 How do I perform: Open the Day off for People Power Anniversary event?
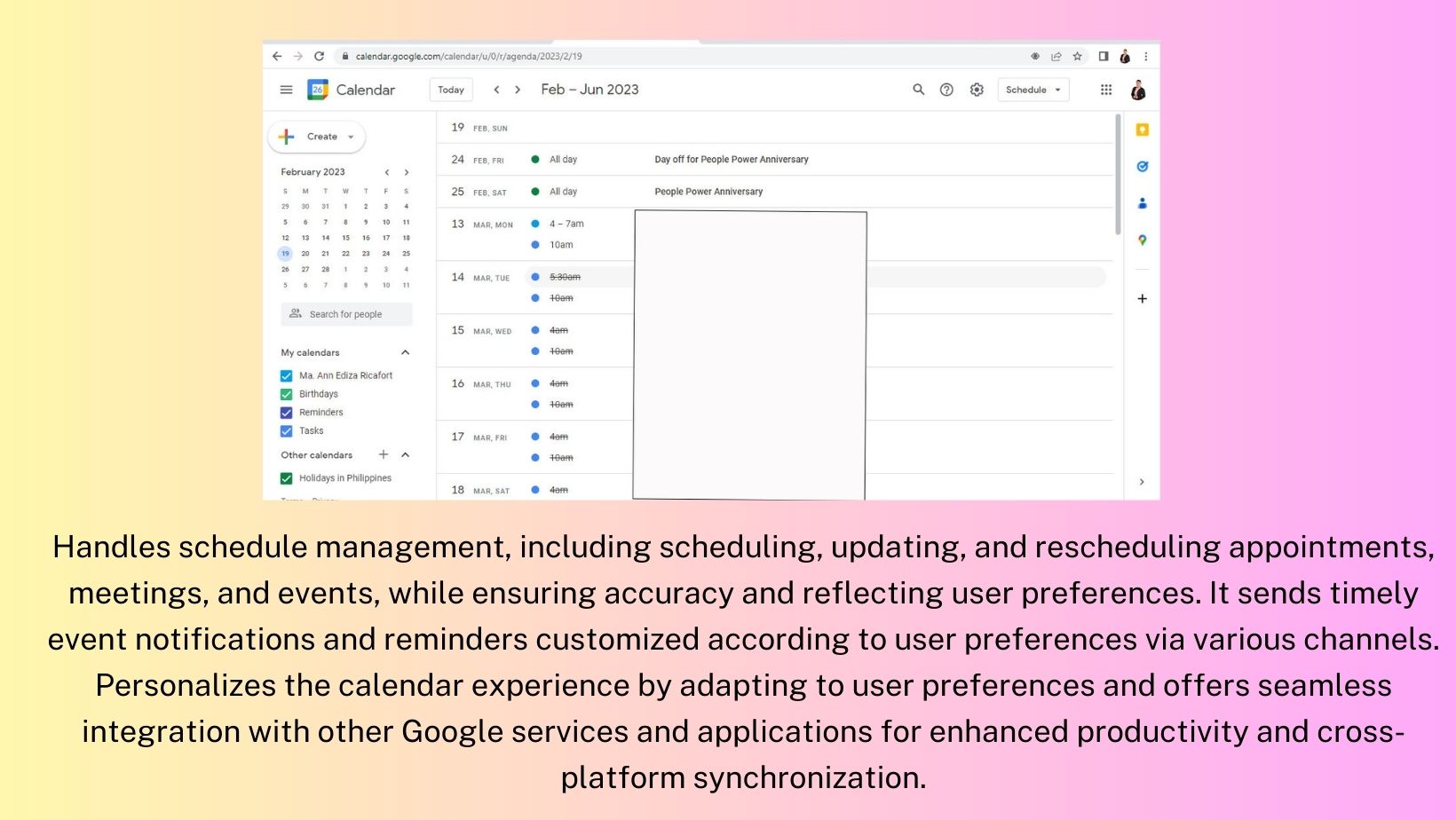(732, 160)
